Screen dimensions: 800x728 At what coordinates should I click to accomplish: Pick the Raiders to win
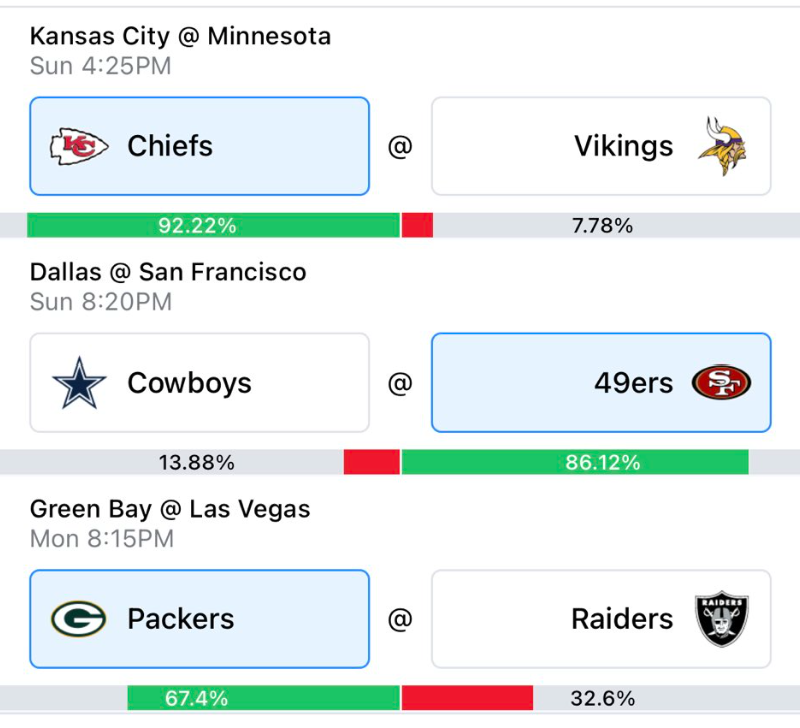[601, 619]
